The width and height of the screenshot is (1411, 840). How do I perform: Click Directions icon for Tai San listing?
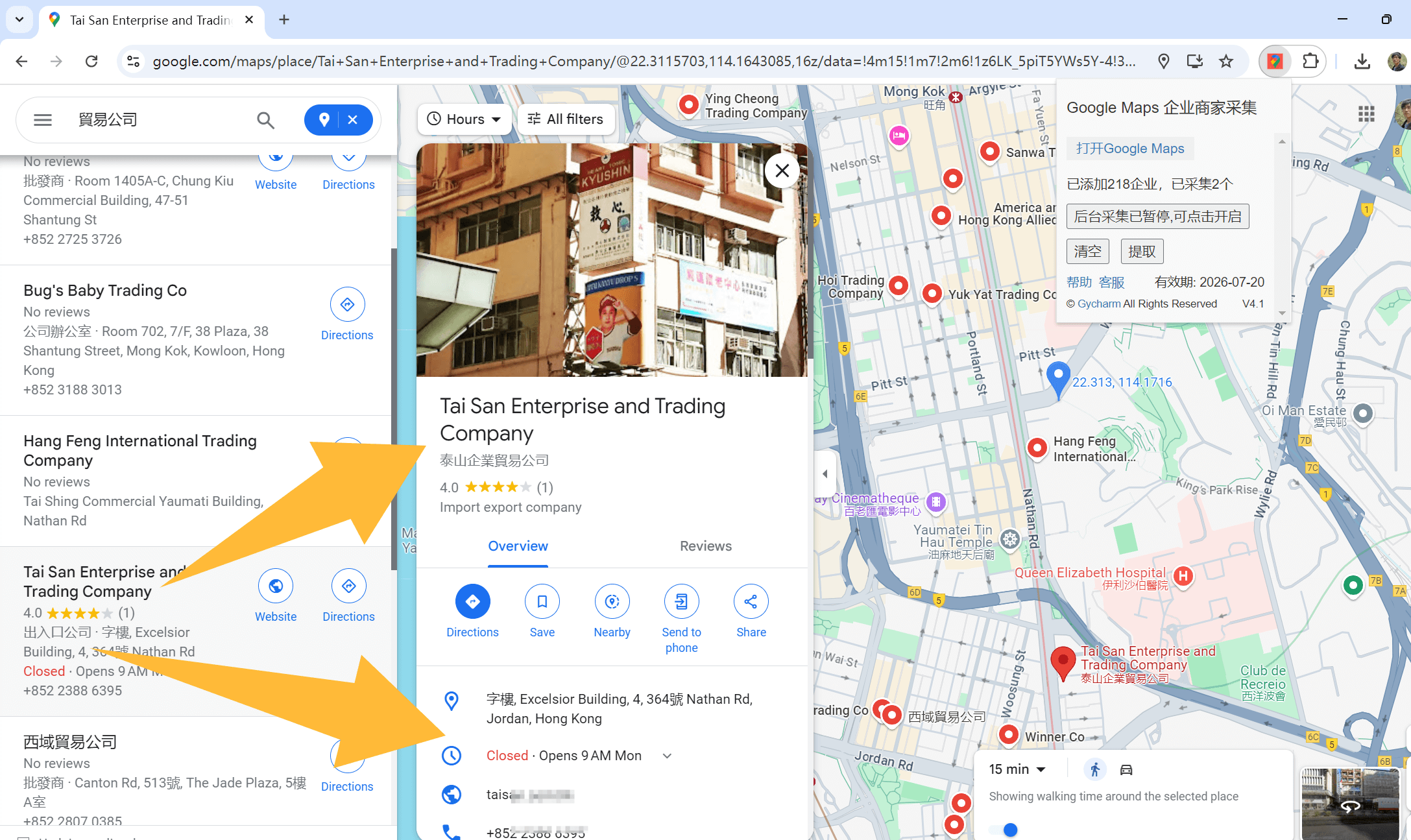[349, 586]
